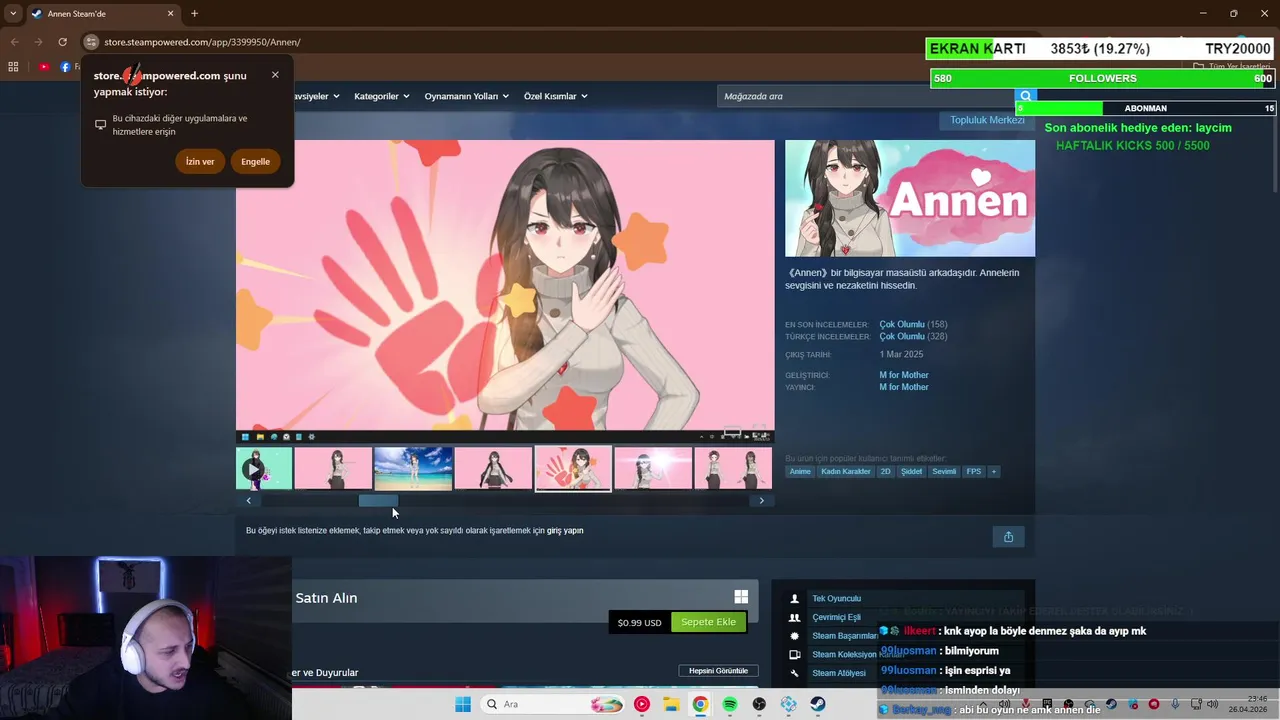
Task: Click the Kadın Karakter tag
Action: click(x=846, y=471)
